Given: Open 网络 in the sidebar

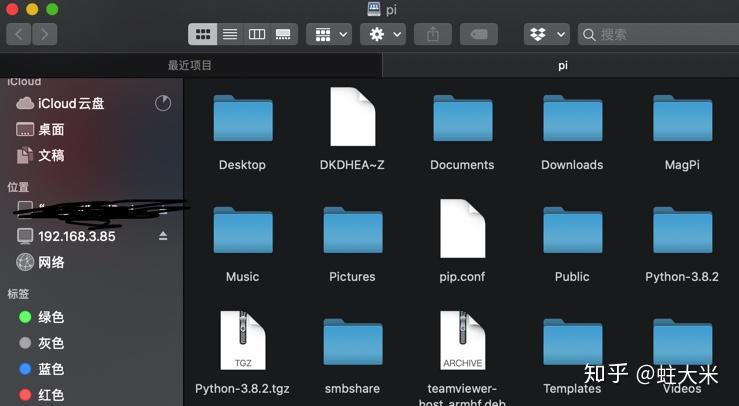Looking at the screenshot, I should [40, 262].
